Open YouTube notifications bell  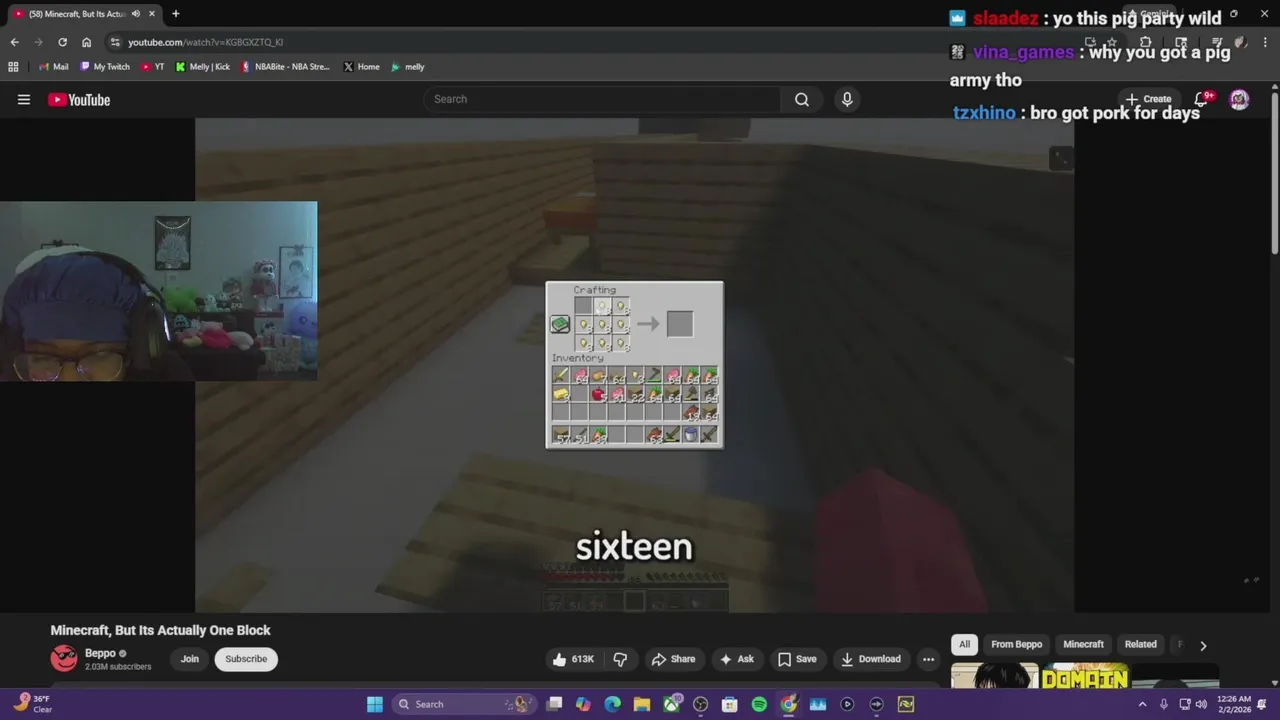(1203, 99)
